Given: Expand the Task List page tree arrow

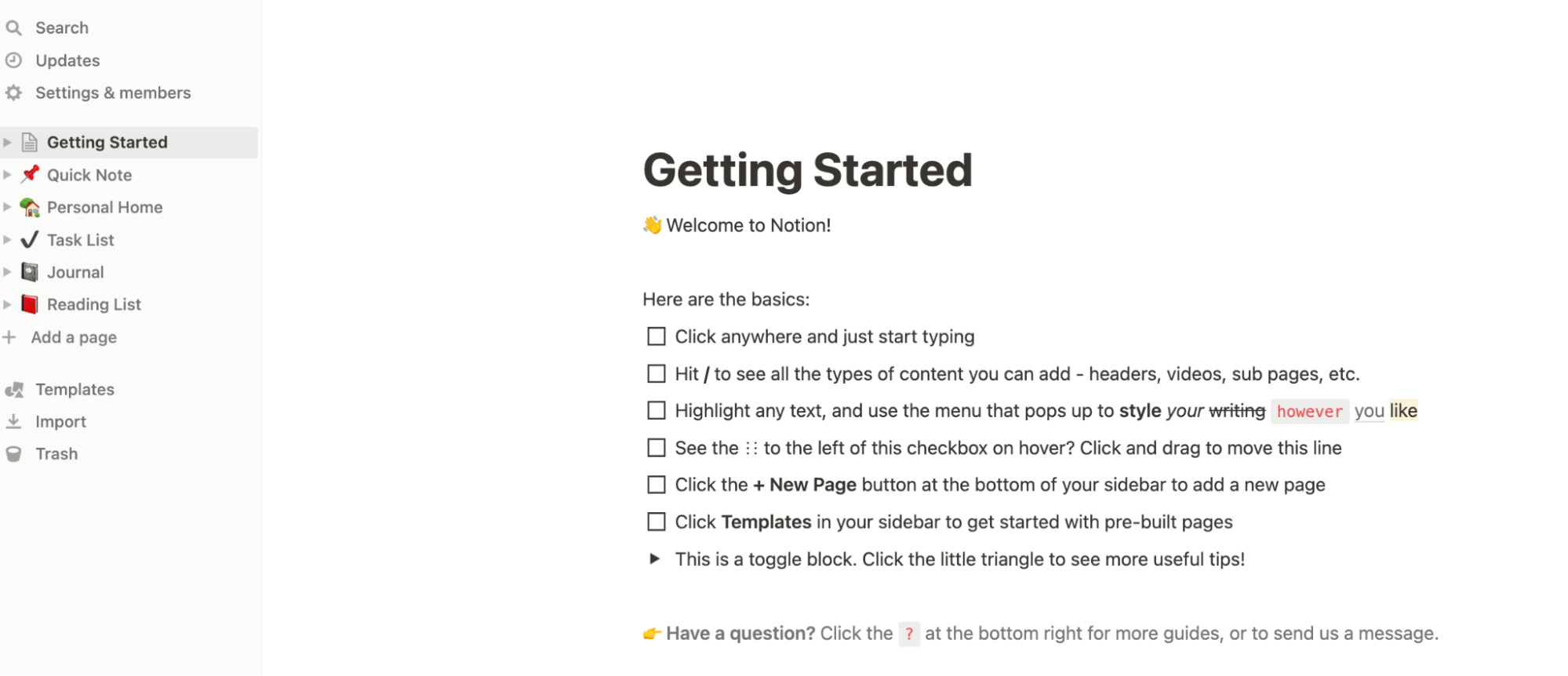Looking at the screenshot, I should click(8, 240).
